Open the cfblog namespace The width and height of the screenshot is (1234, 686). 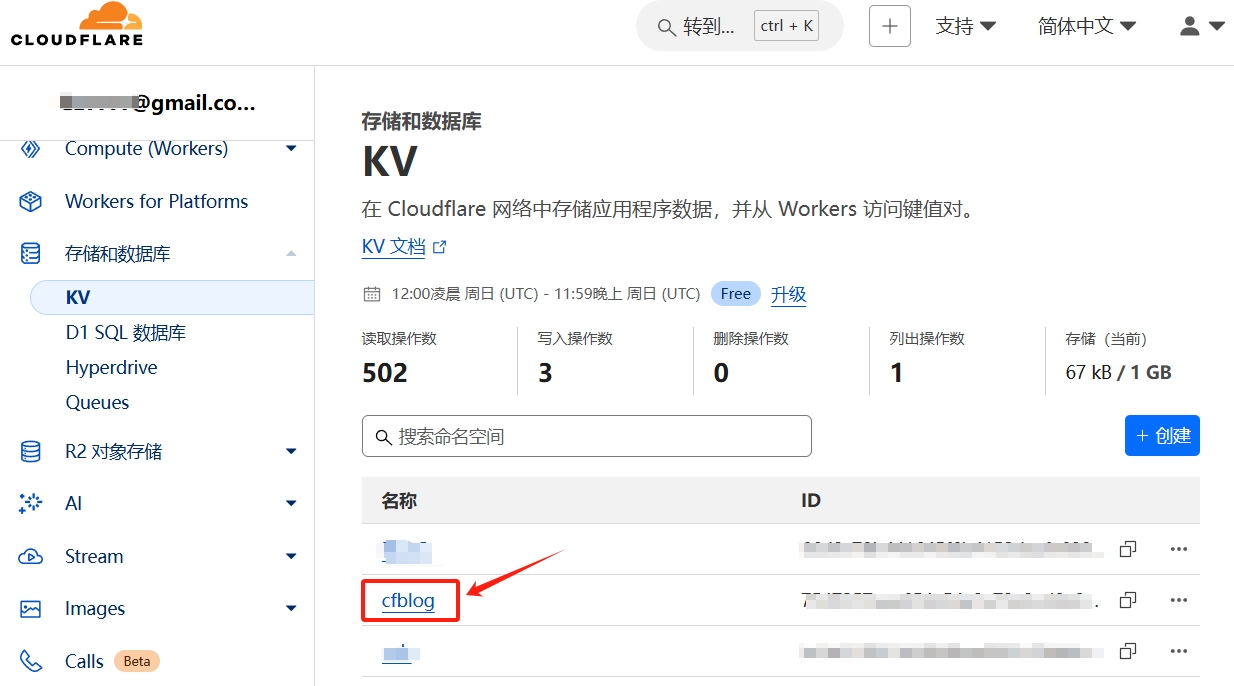click(x=410, y=600)
